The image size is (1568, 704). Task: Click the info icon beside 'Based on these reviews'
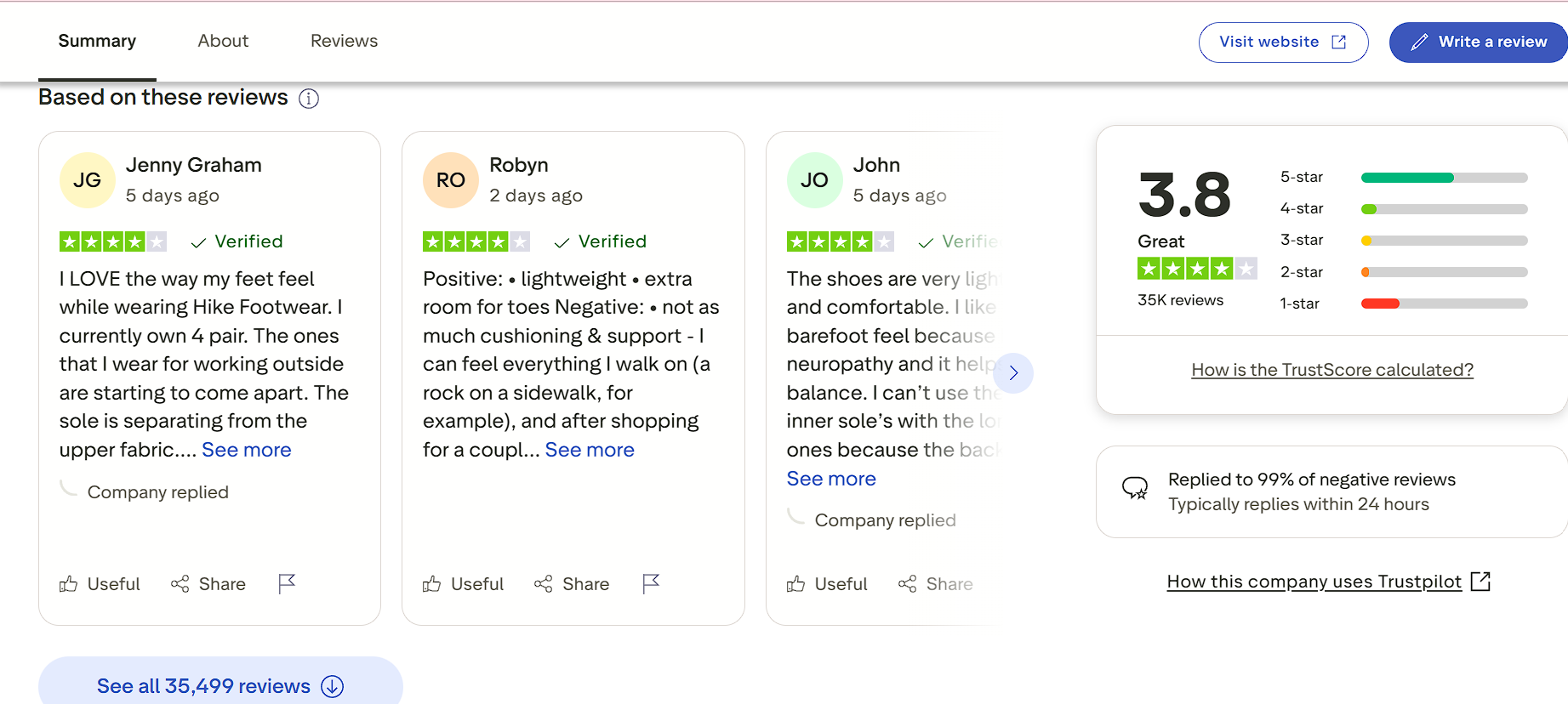[x=309, y=99]
